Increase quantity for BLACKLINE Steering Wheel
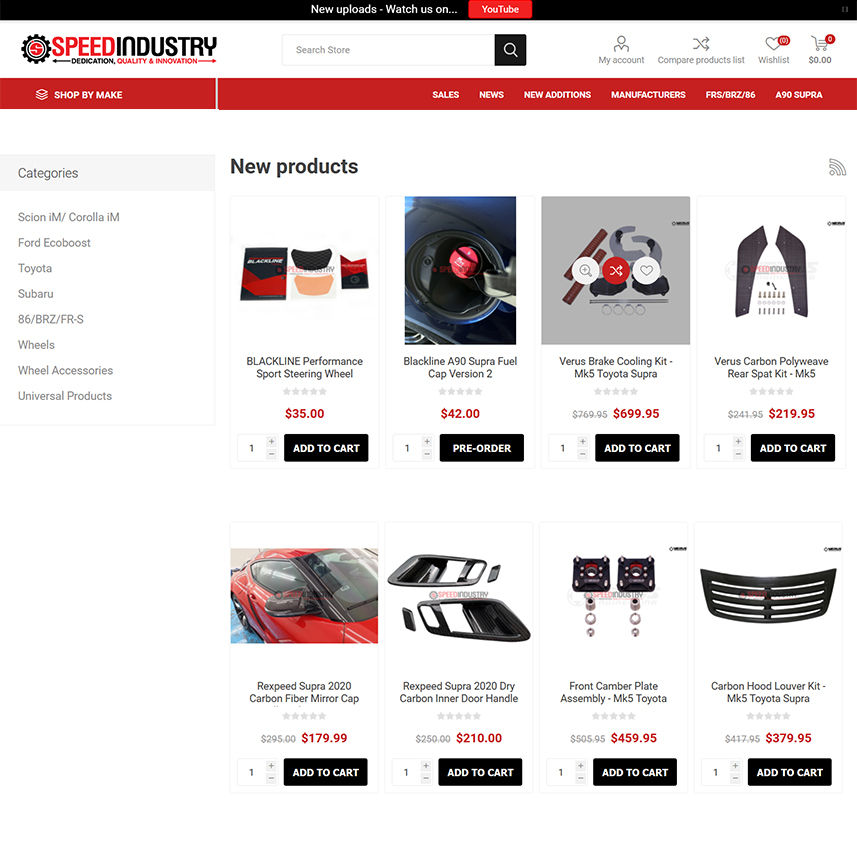This screenshot has width=857, height=855. 272,441
